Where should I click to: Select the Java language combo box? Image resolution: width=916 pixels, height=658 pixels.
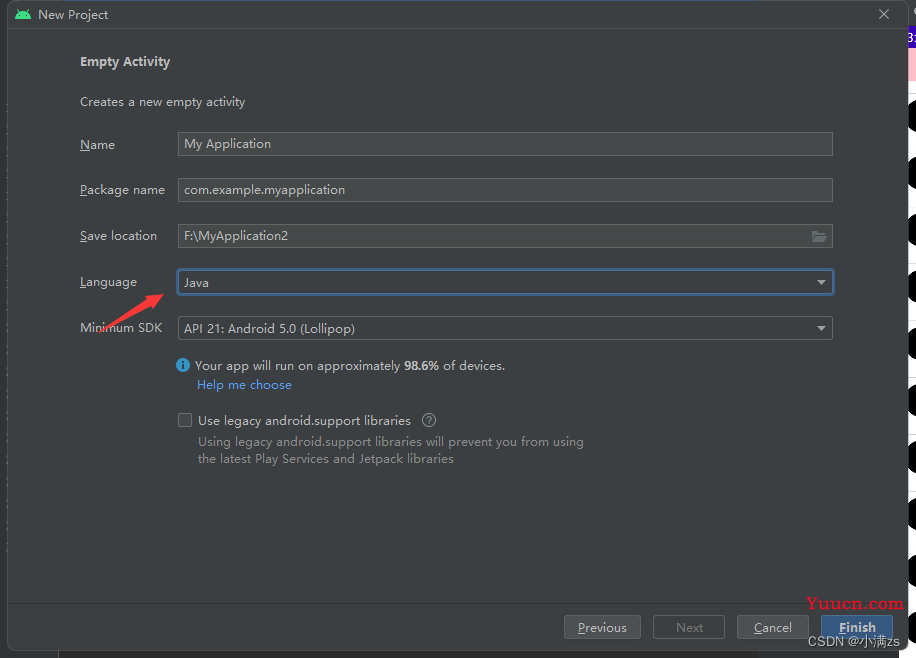point(505,282)
